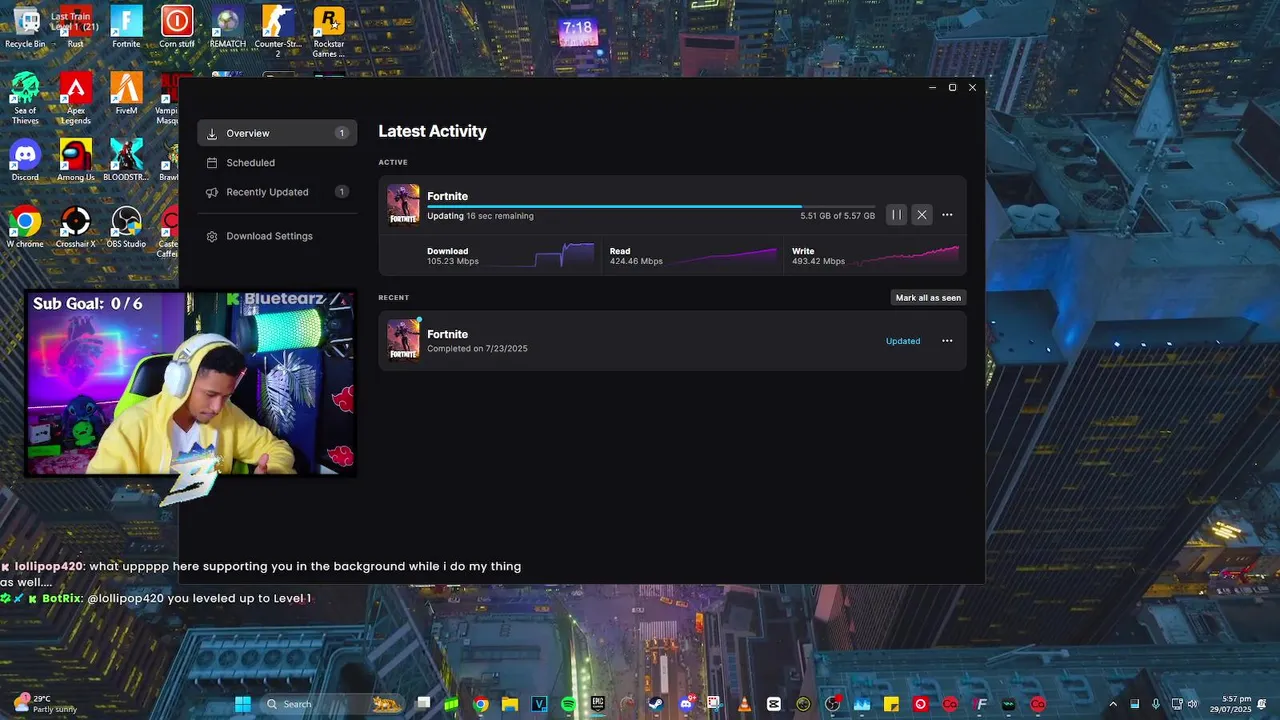1280x720 pixels.
Task: Open more options for completed Fortnite entry
Action: pos(947,341)
